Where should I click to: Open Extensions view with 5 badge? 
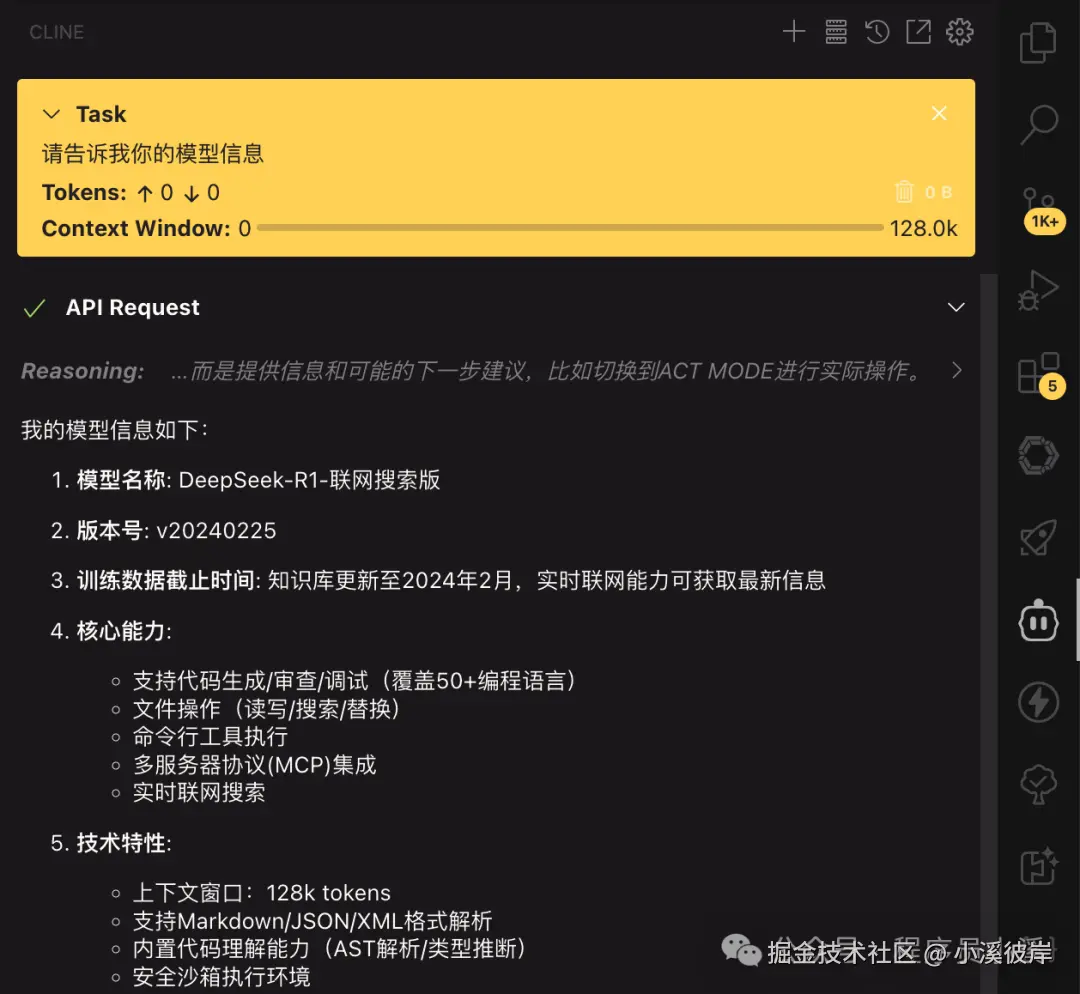point(1040,375)
